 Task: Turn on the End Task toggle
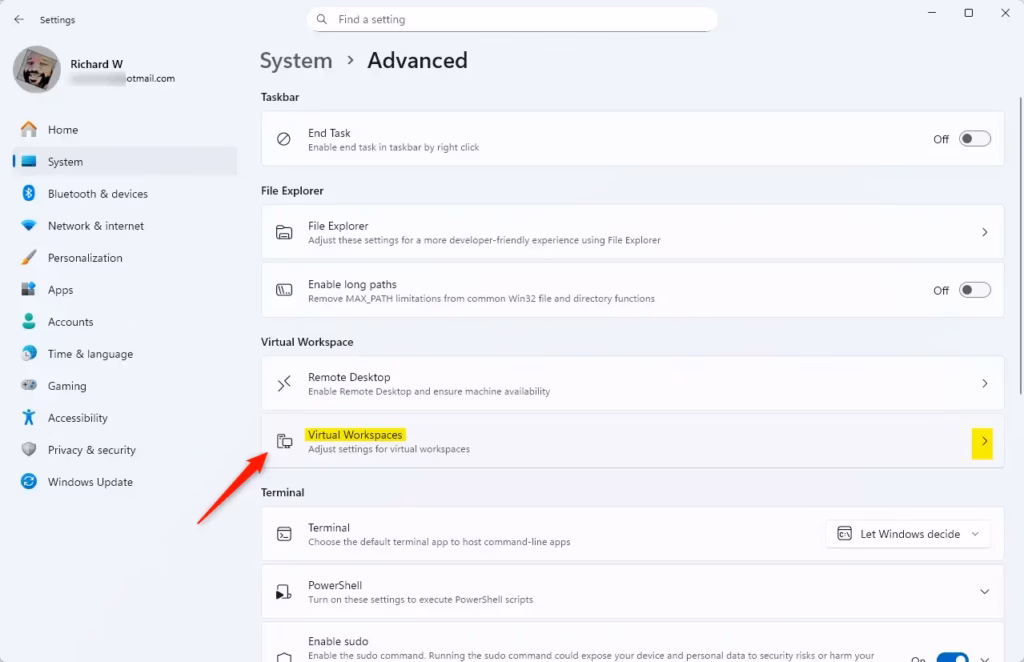[974, 139]
